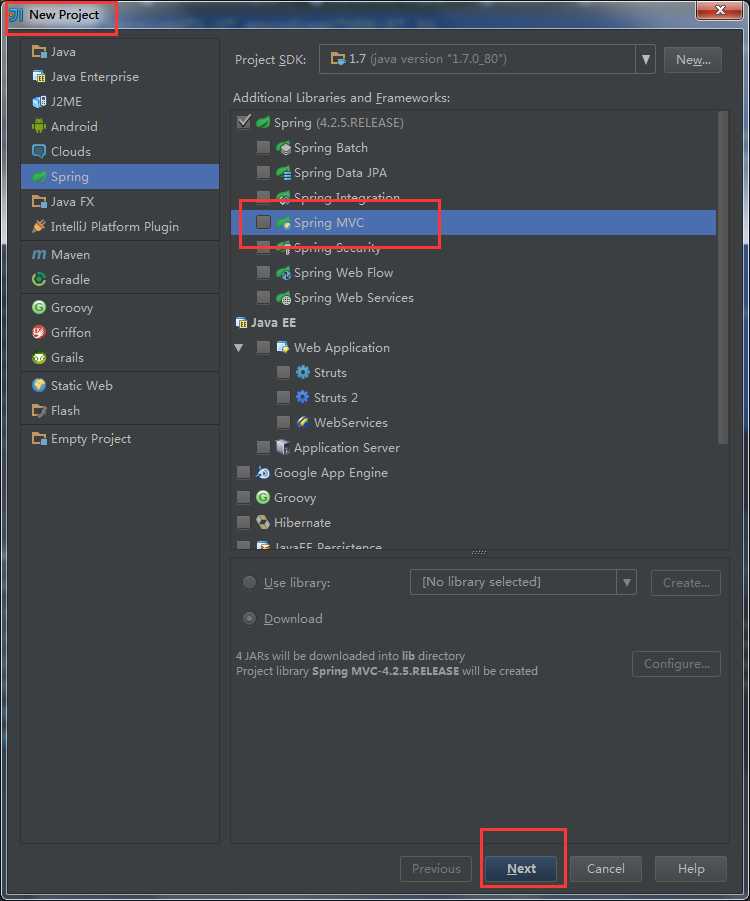This screenshot has width=750, height=901.
Task: Select the Java project type icon
Action: pyautogui.click(x=39, y=52)
